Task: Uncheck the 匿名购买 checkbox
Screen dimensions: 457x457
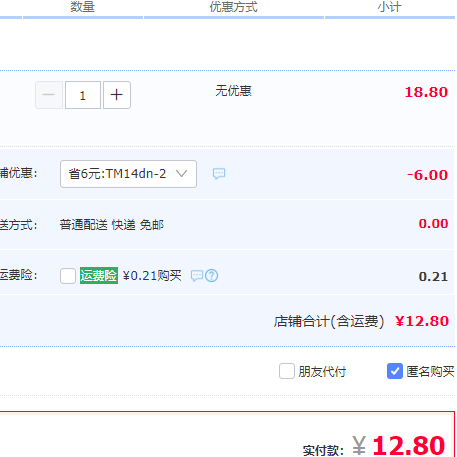Action: point(395,371)
